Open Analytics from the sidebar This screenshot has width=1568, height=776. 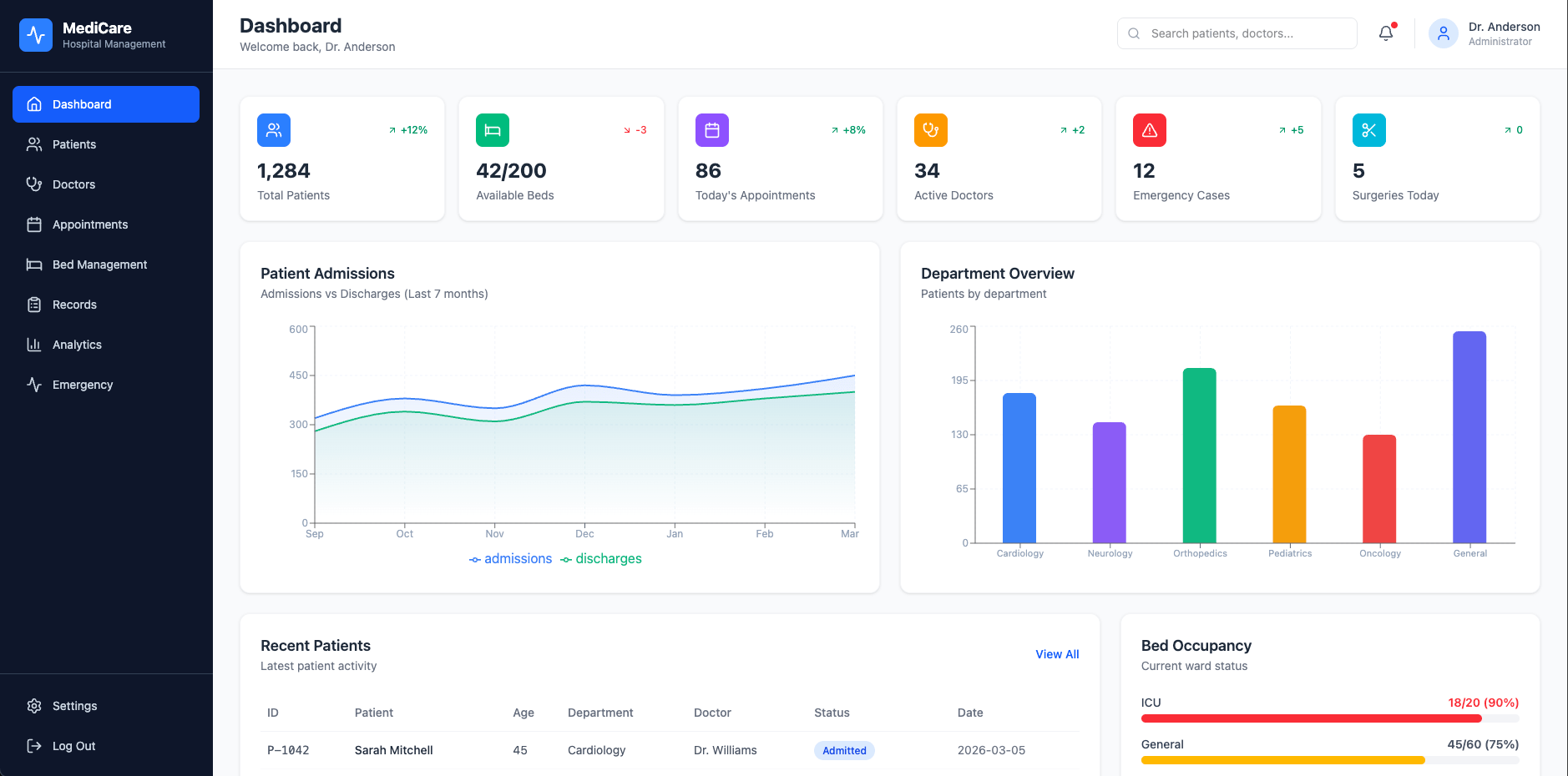(106, 345)
